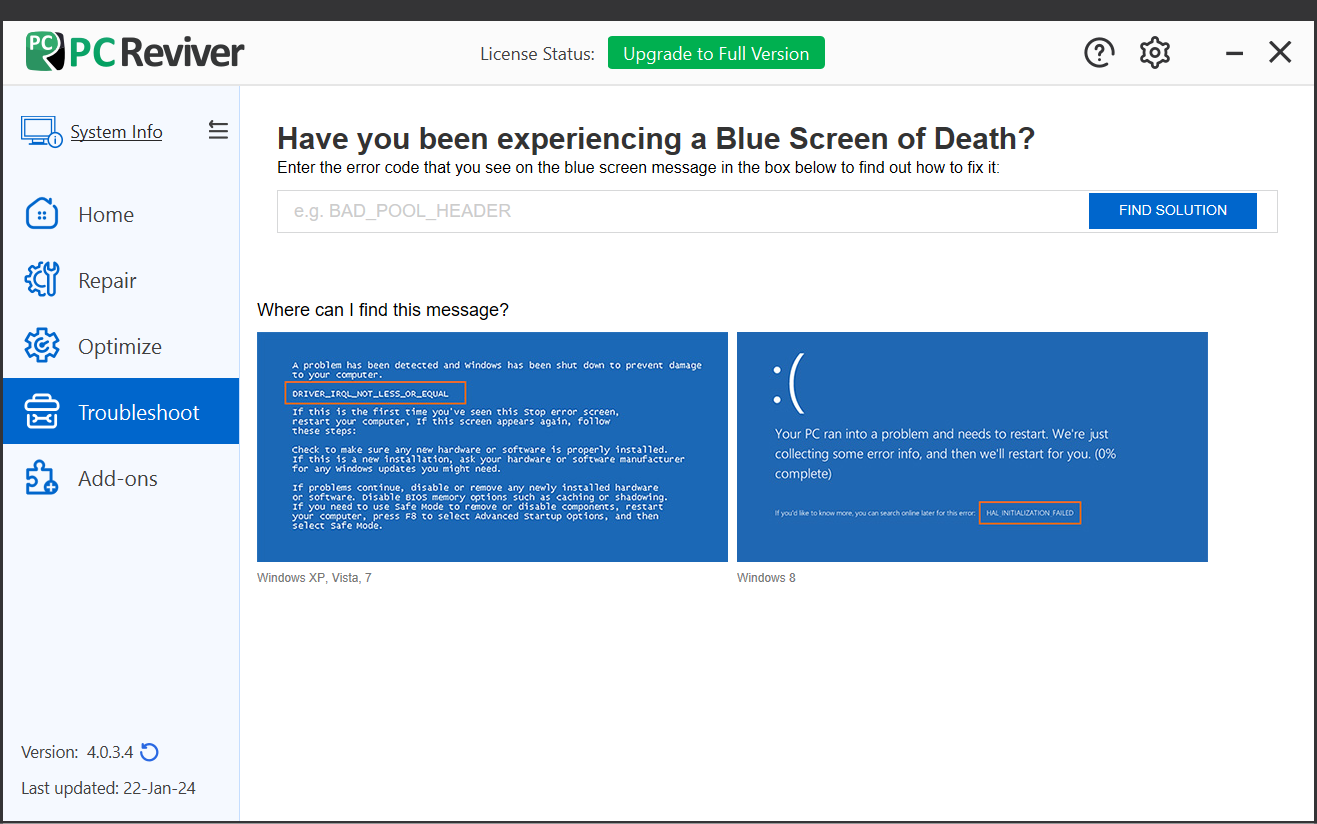Minimize the PC Reviver window

[1235, 53]
